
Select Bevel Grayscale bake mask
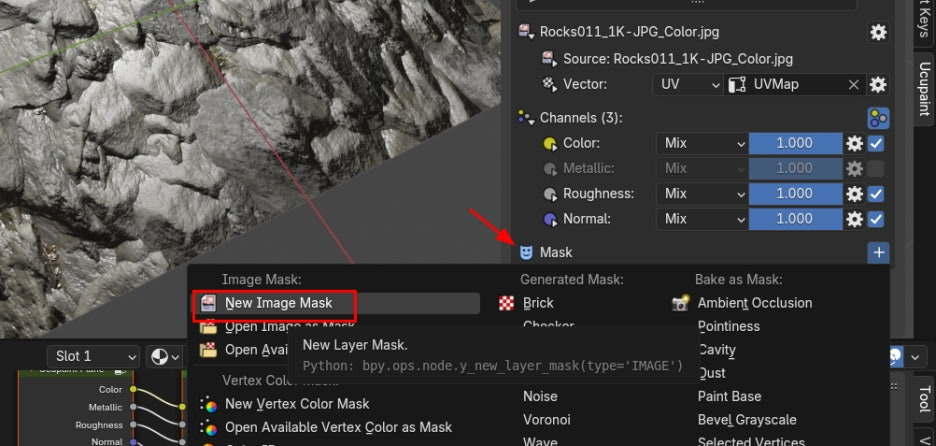coord(747,420)
